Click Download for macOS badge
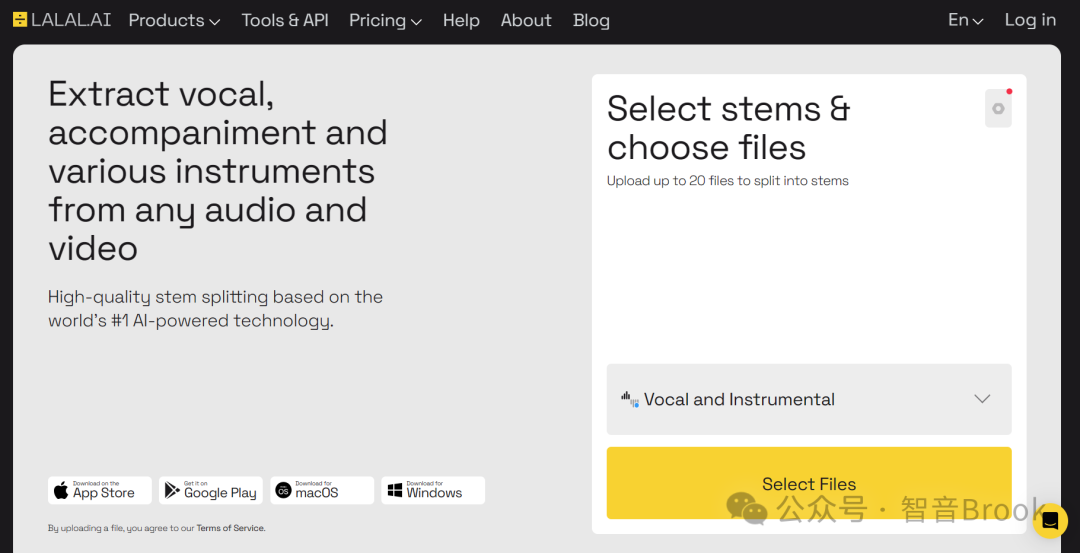1080x553 pixels. [x=322, y=490]
